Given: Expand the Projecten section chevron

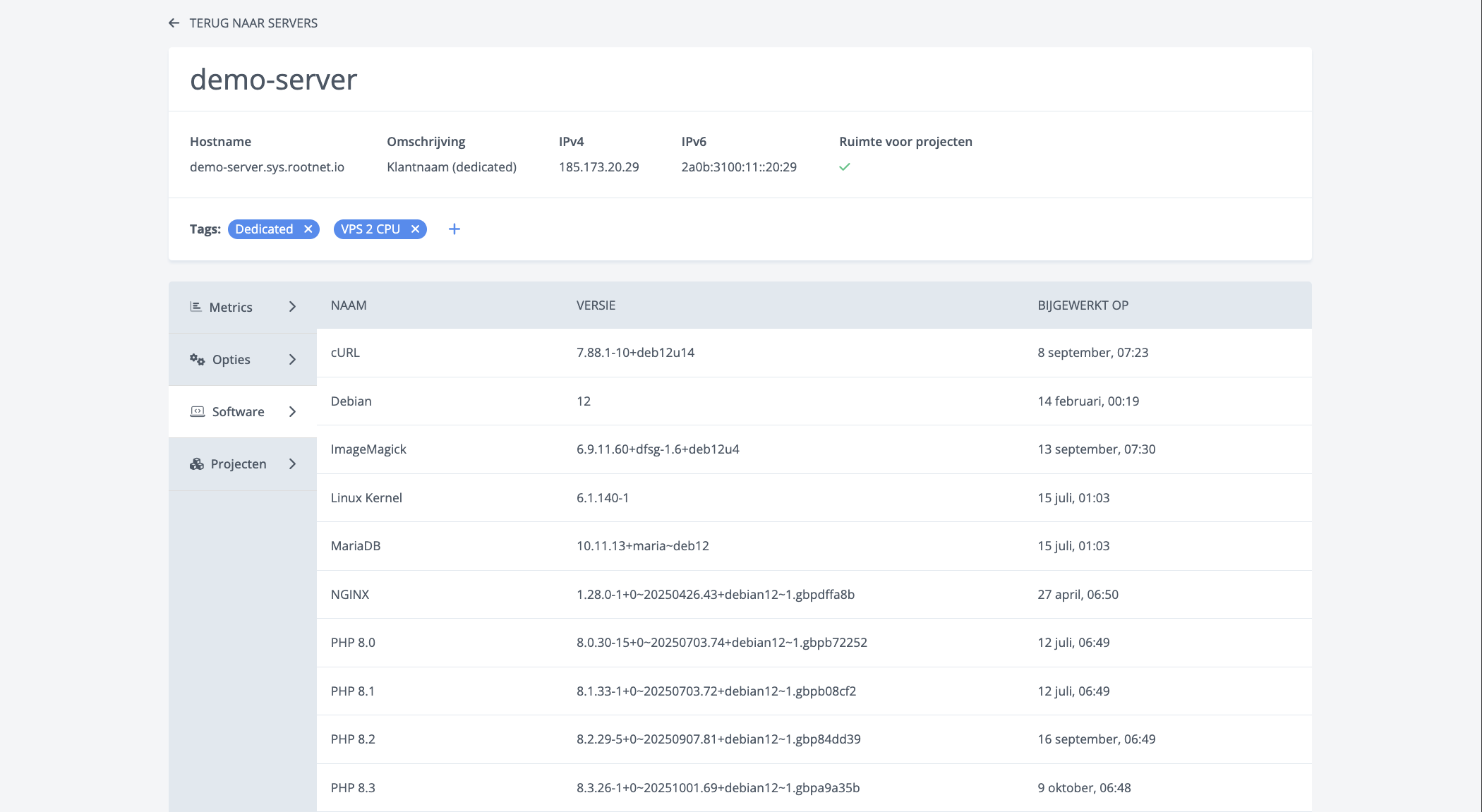Looking at the screenshot, I should [x=292, y=463].
